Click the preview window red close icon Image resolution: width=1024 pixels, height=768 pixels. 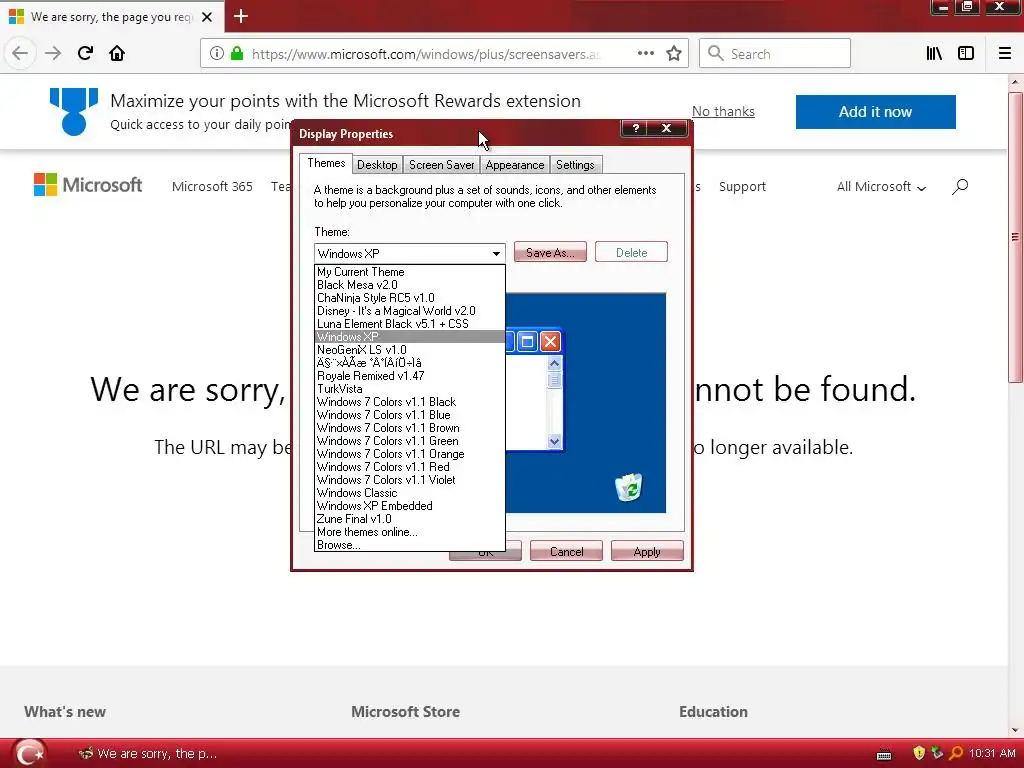[x=551, y=341]
